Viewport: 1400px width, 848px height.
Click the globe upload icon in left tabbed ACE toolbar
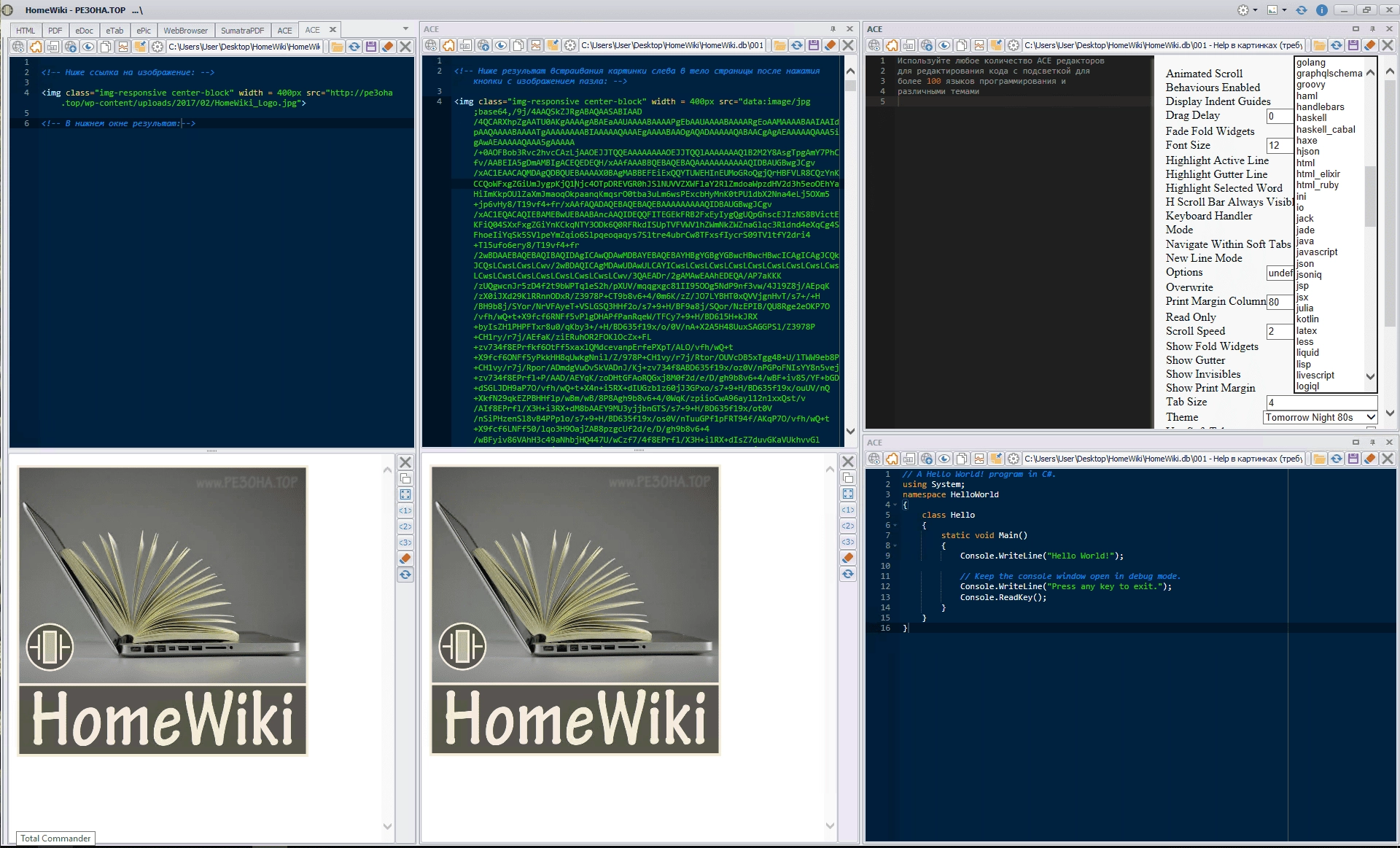[71, 47]
